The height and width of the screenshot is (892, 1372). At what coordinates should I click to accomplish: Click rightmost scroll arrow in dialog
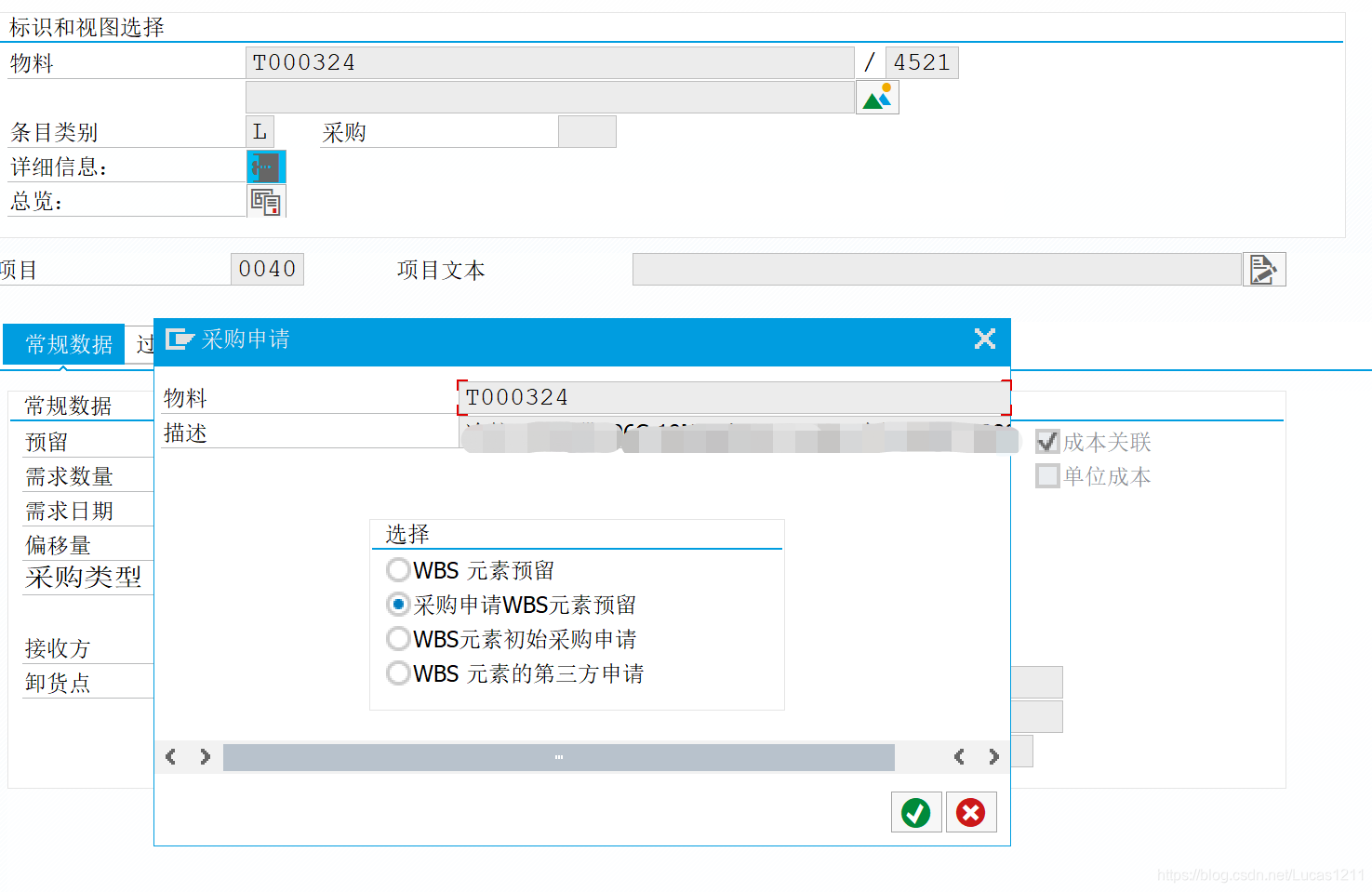[993, 757]
